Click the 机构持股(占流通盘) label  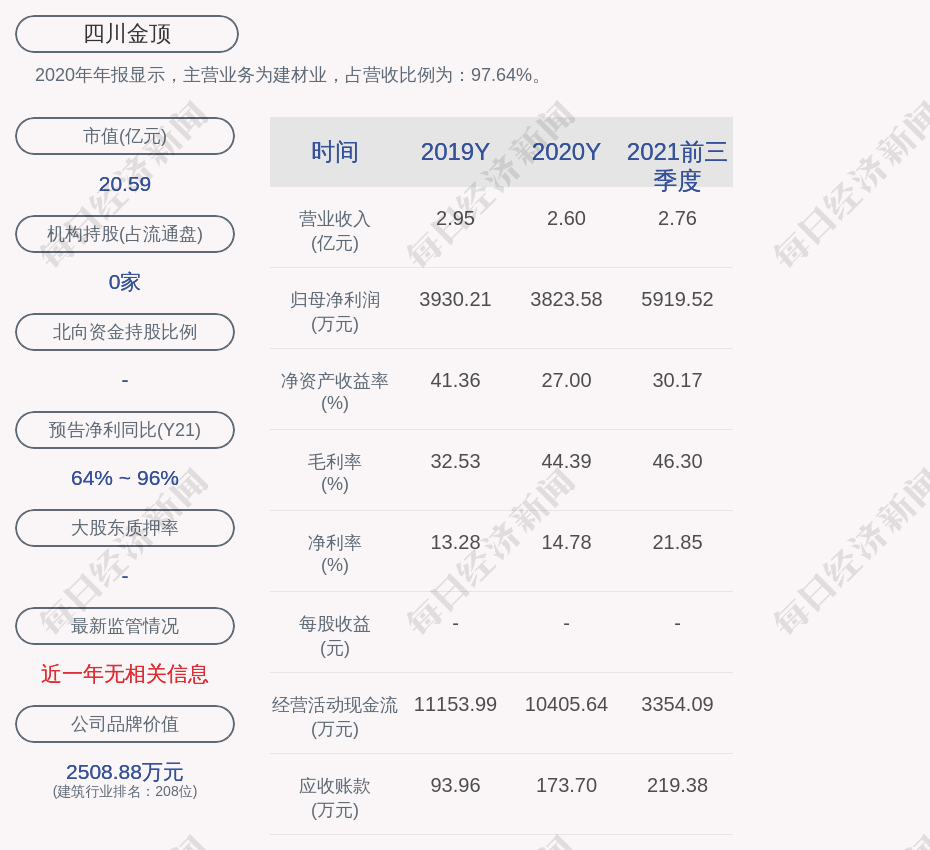click(125, 234)
